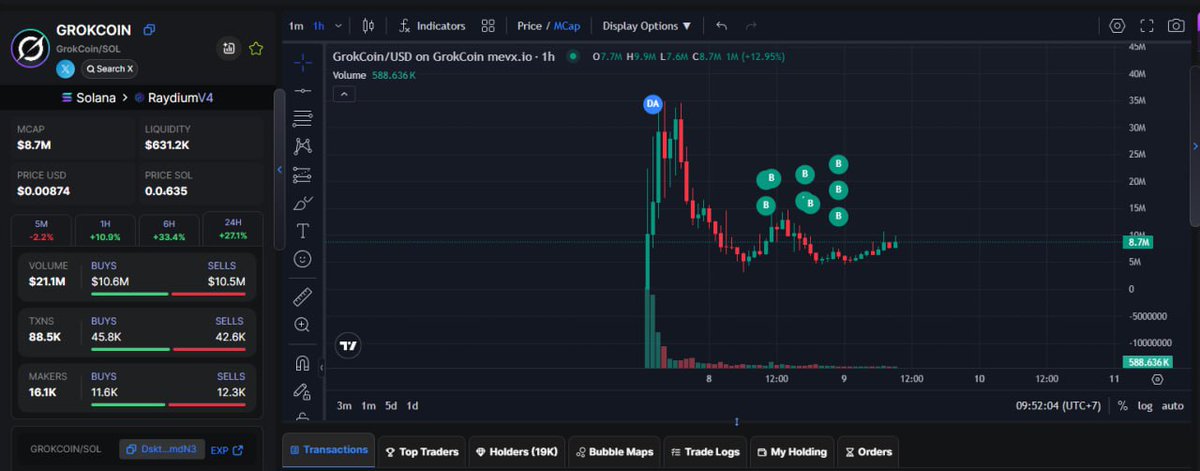Copy the GROKCOIN token address icon

pos(150,30)
